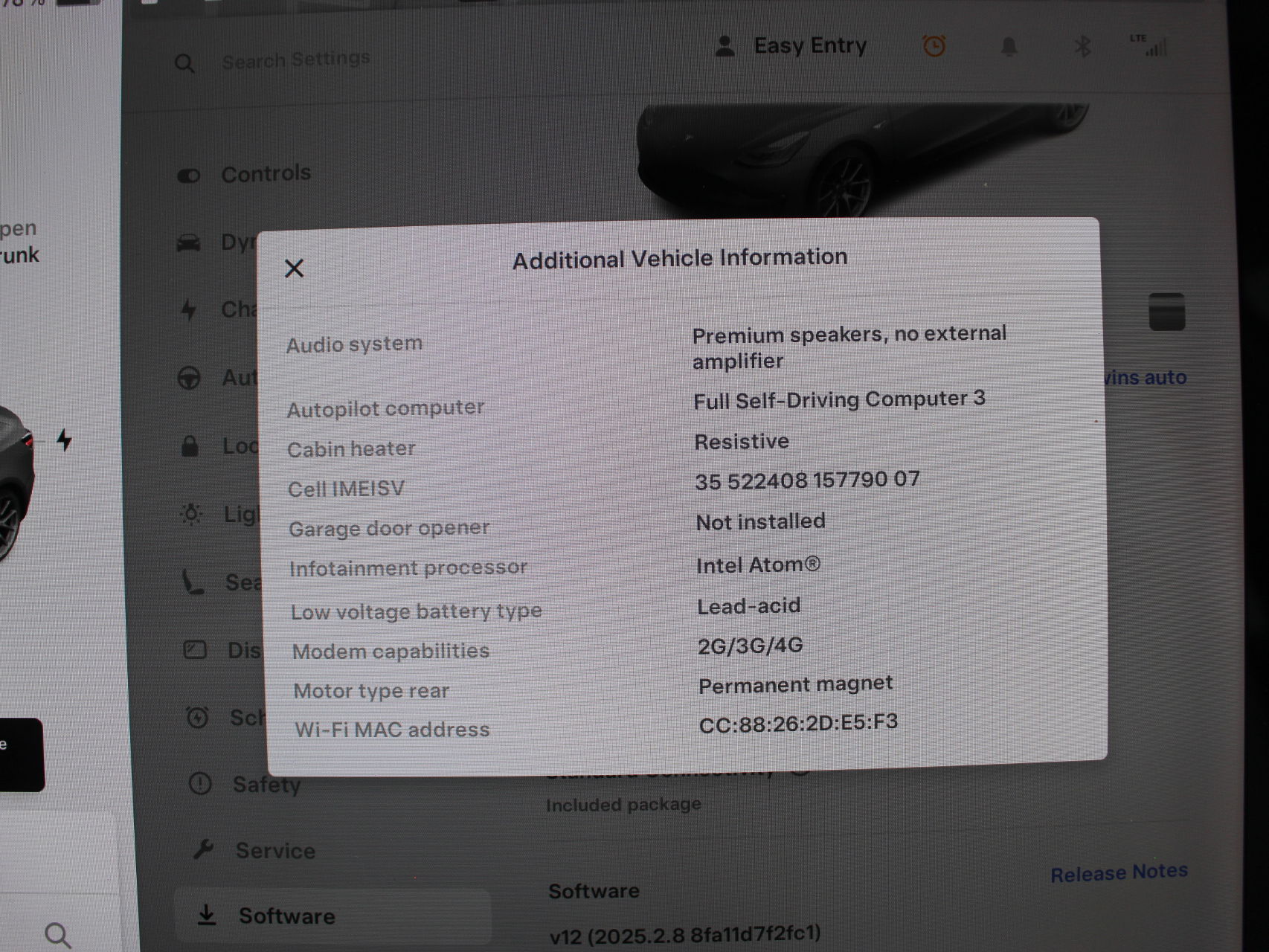Screen dimensions: 1269x952
Task: Tap the LTE signal strength indicator
Action: pyautogui.click(x=1149, y=45)
